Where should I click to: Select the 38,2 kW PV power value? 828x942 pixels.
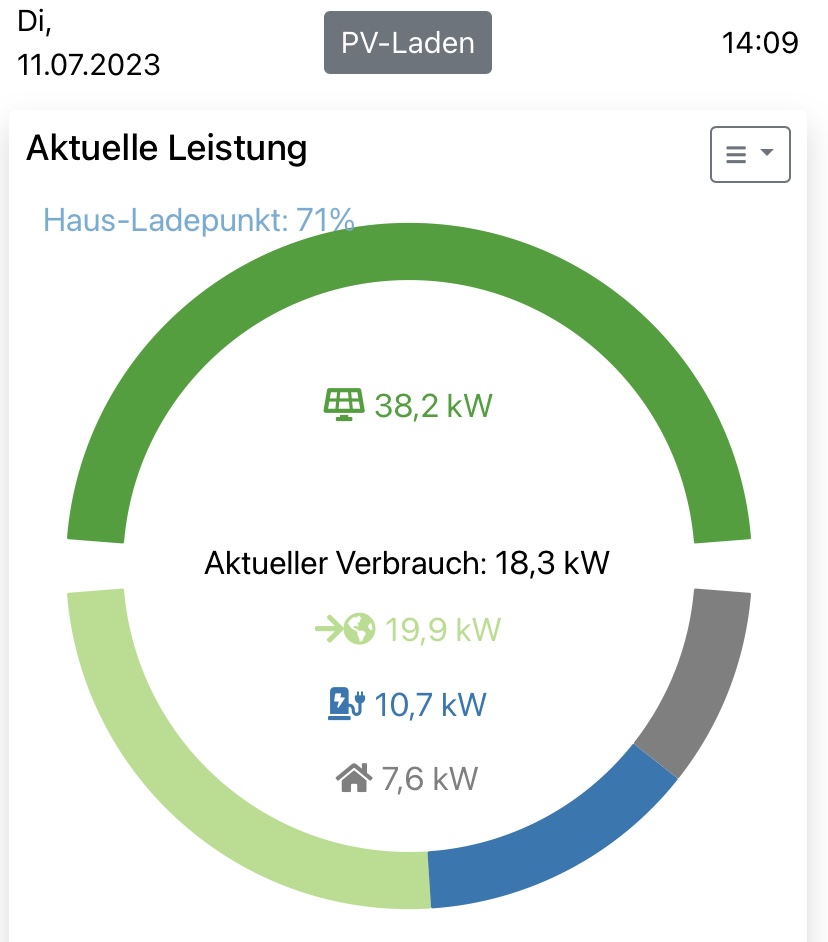click(433, 406)
